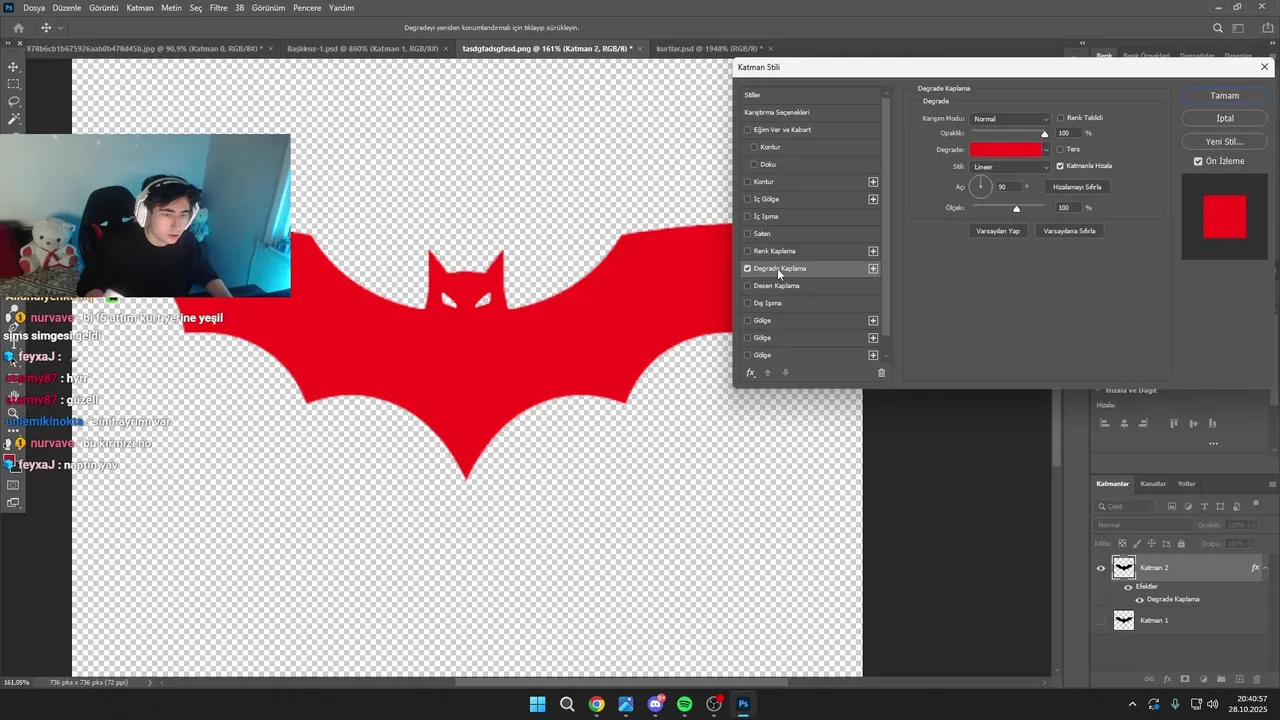This screenshot has width=1280, height=720.
Task: Select the Rectangular Marquee tool
Action: pos(13,84)
